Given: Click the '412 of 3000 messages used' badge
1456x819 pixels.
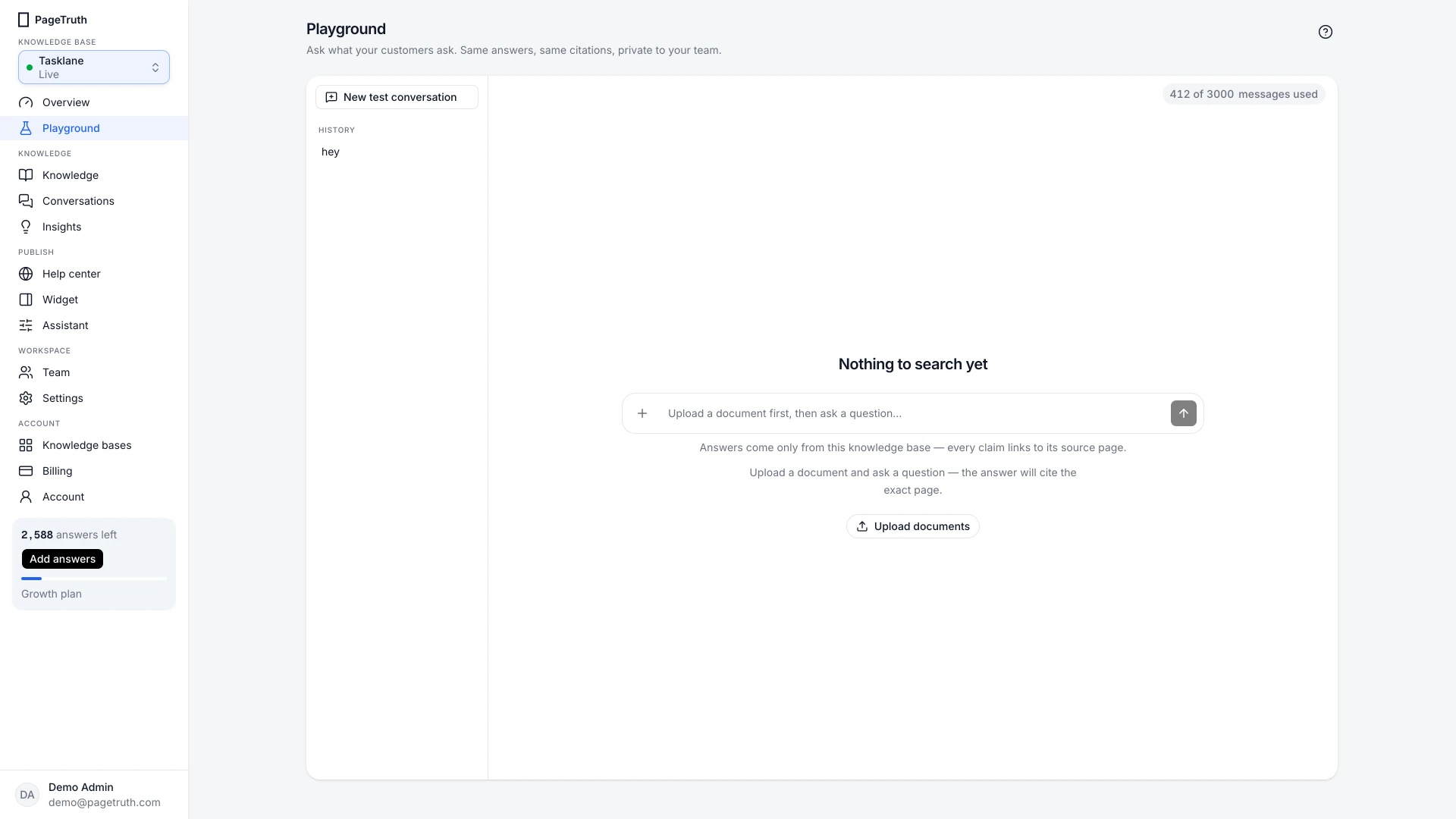Looking at the screenshot, I should click(x=1243, y=94).
